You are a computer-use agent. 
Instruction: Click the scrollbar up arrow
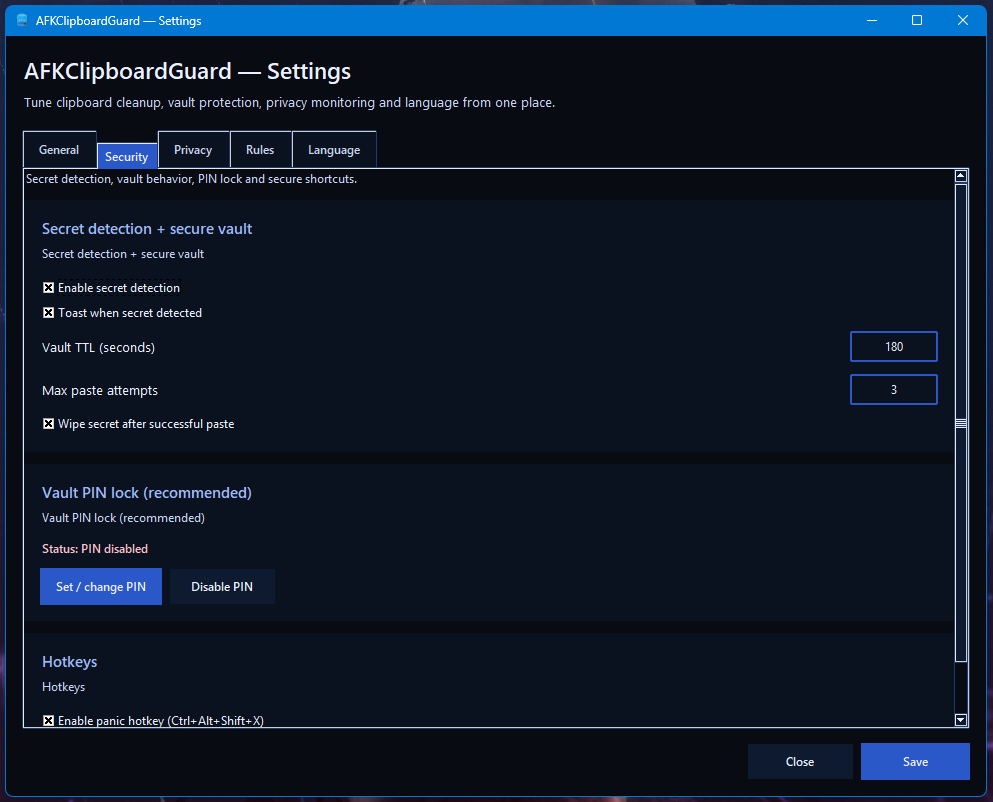(x=961, y=176)
